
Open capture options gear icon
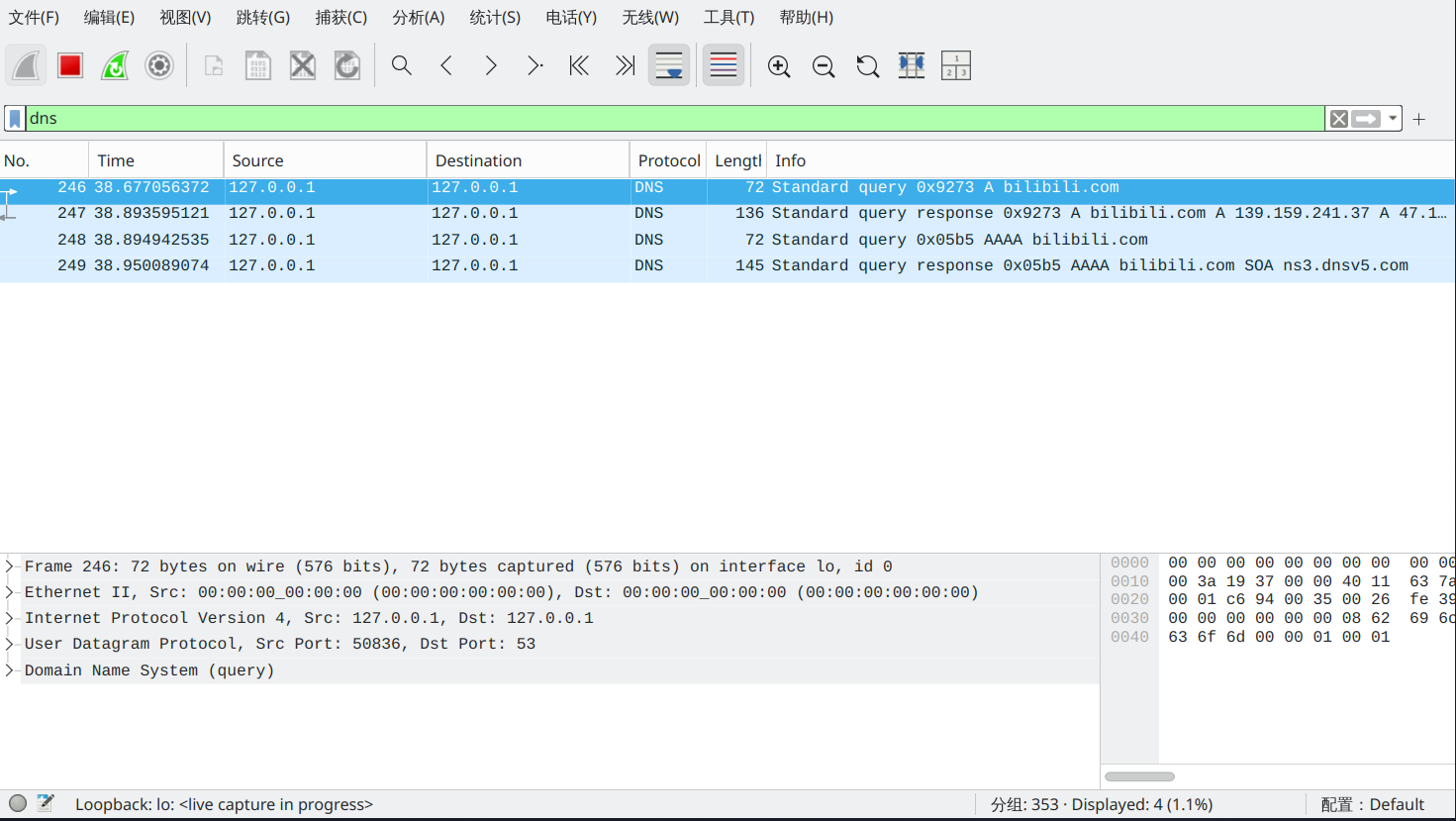159,66
